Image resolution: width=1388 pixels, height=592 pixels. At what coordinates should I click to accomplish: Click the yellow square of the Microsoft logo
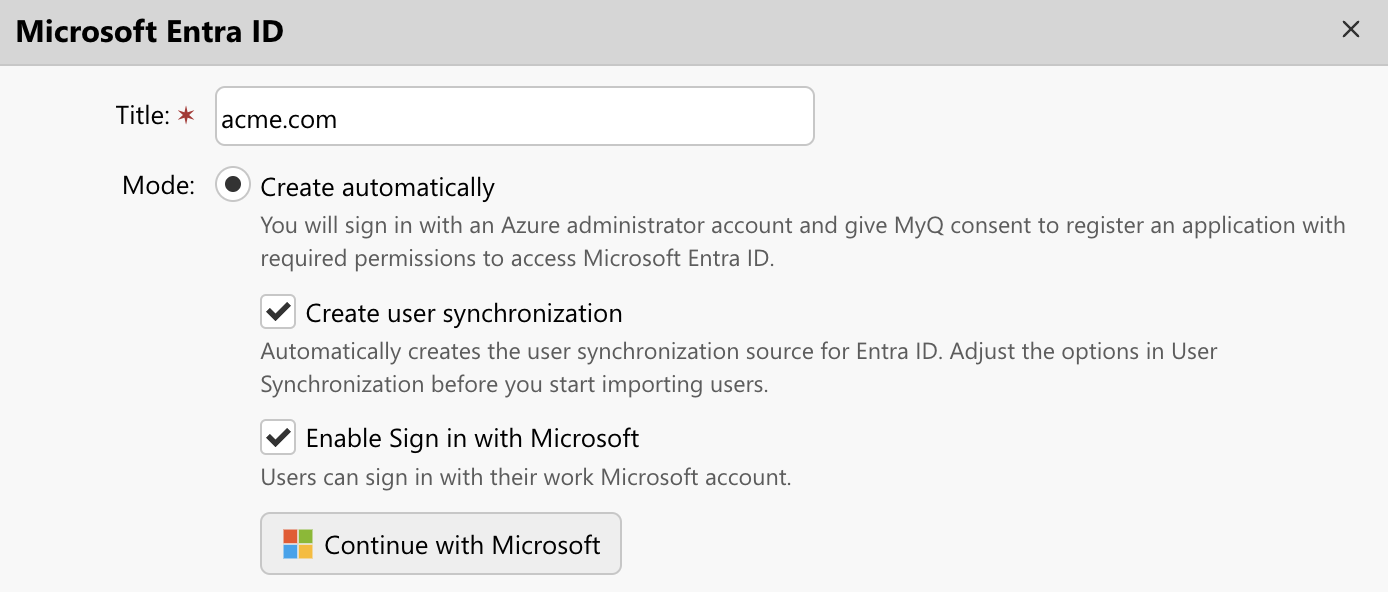[x=305, y=551]
